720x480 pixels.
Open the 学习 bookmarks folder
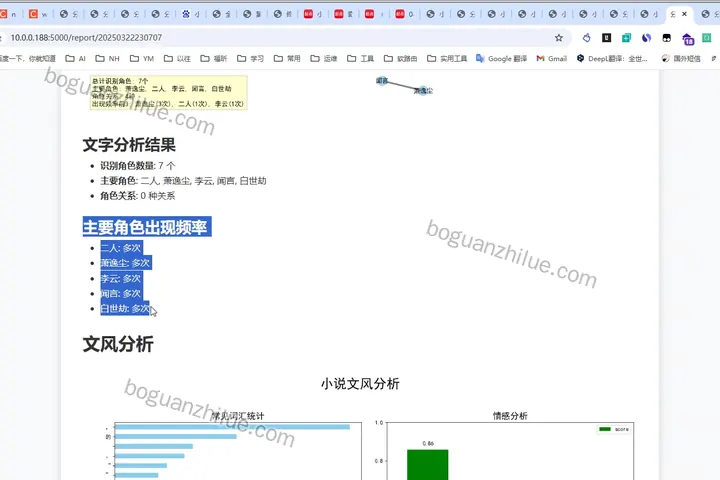(251, 58)
